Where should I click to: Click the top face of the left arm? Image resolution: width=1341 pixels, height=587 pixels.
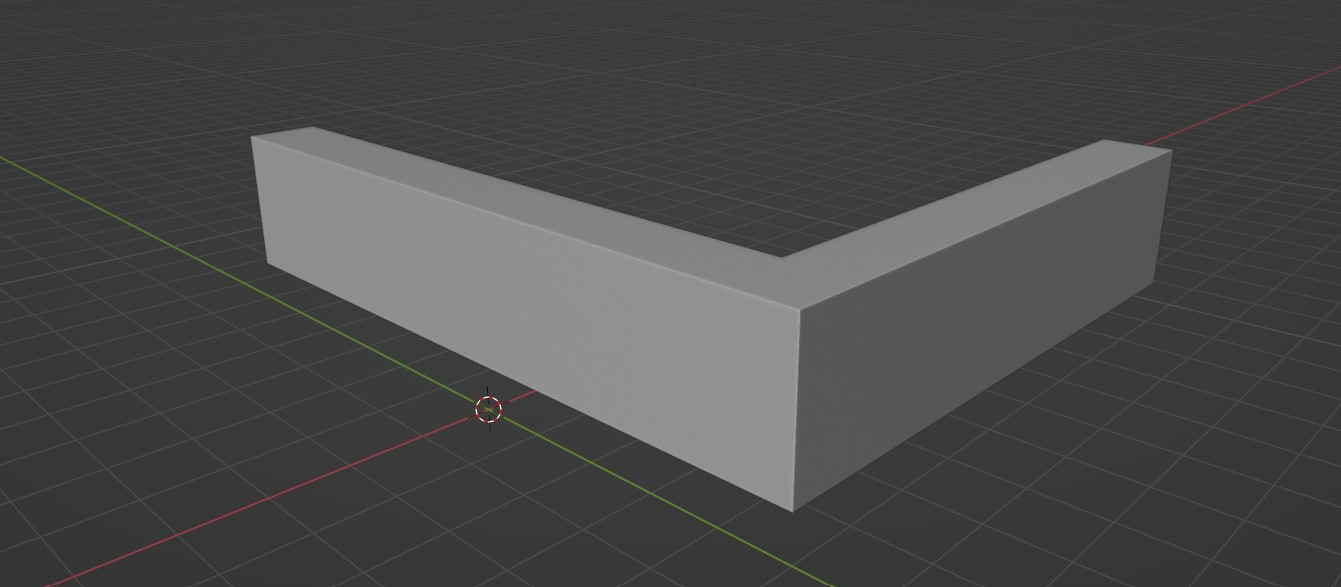pyautogui.click(x=520, y=200)
